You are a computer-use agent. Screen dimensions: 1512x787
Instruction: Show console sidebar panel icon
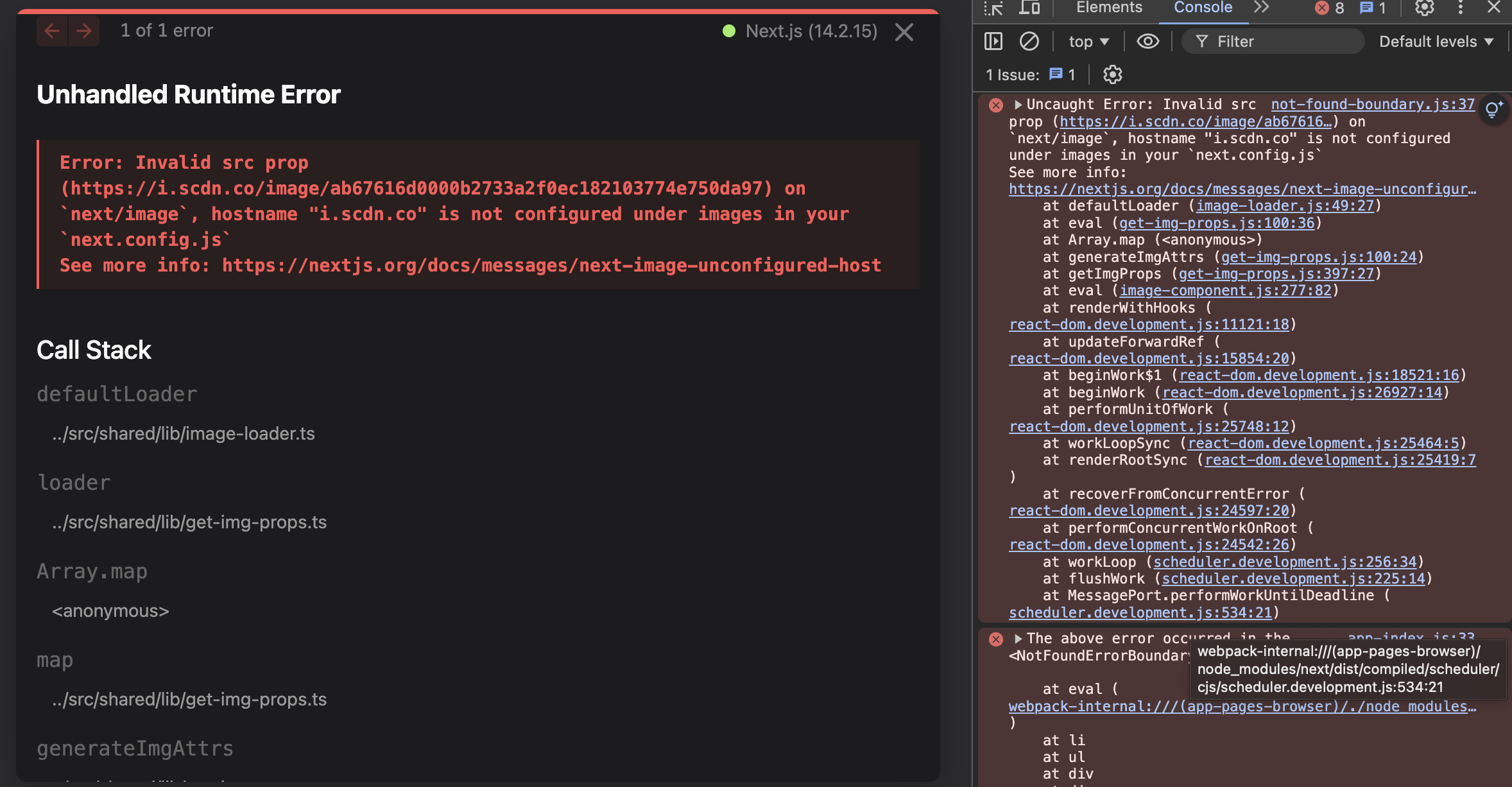(993, 42)
